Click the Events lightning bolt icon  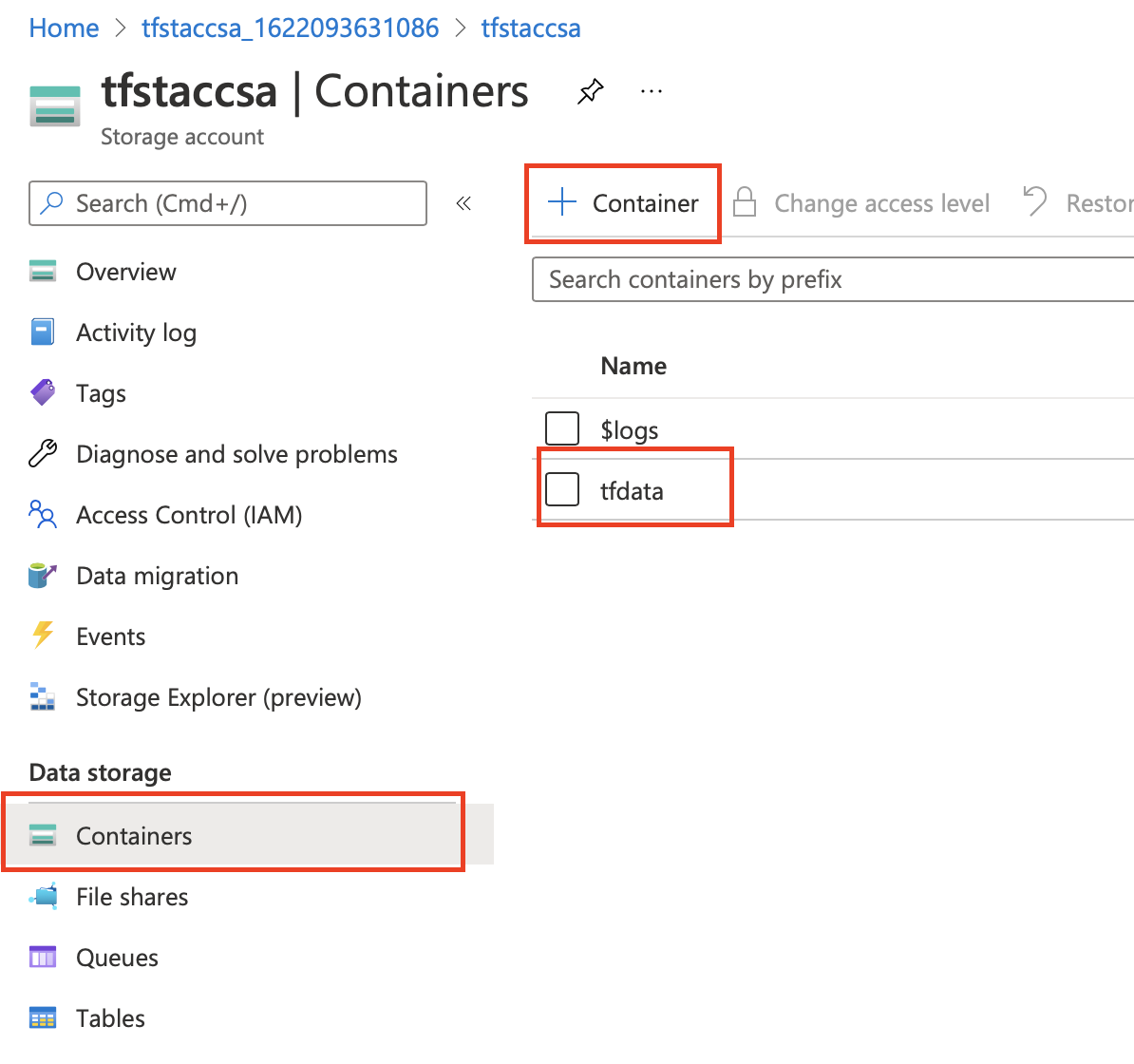(x=43, y=636)
